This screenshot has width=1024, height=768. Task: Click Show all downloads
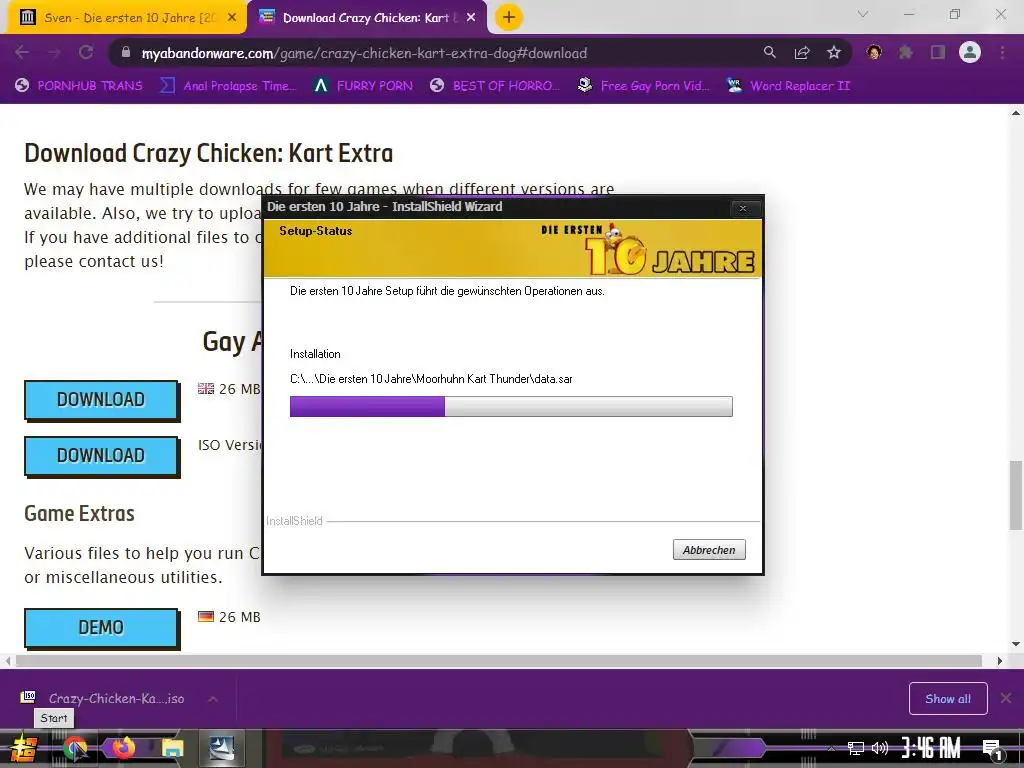[x=948, y=699]
